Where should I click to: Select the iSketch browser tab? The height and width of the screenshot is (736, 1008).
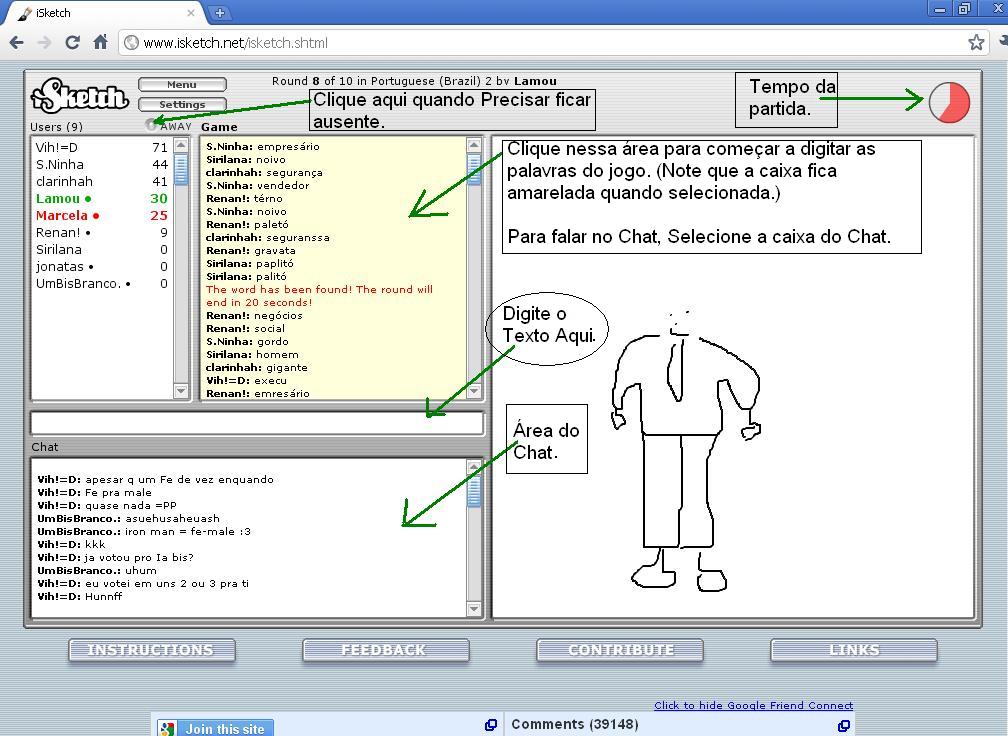tap(103, 13)
